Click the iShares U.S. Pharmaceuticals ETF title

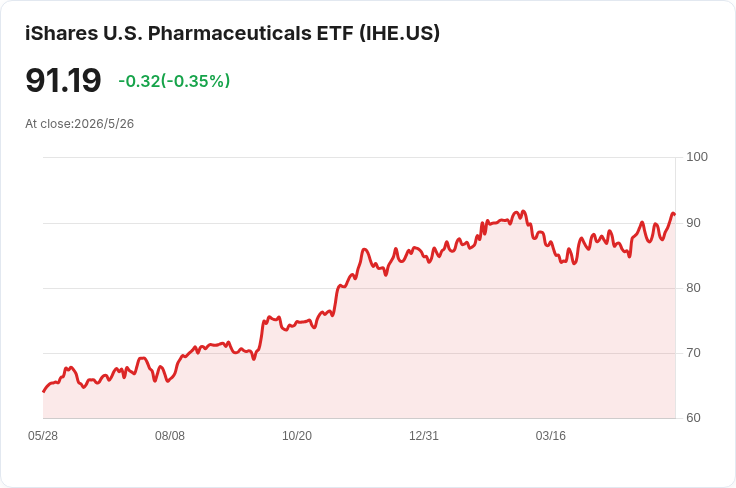pyautogui.click(x=232, y=33)
